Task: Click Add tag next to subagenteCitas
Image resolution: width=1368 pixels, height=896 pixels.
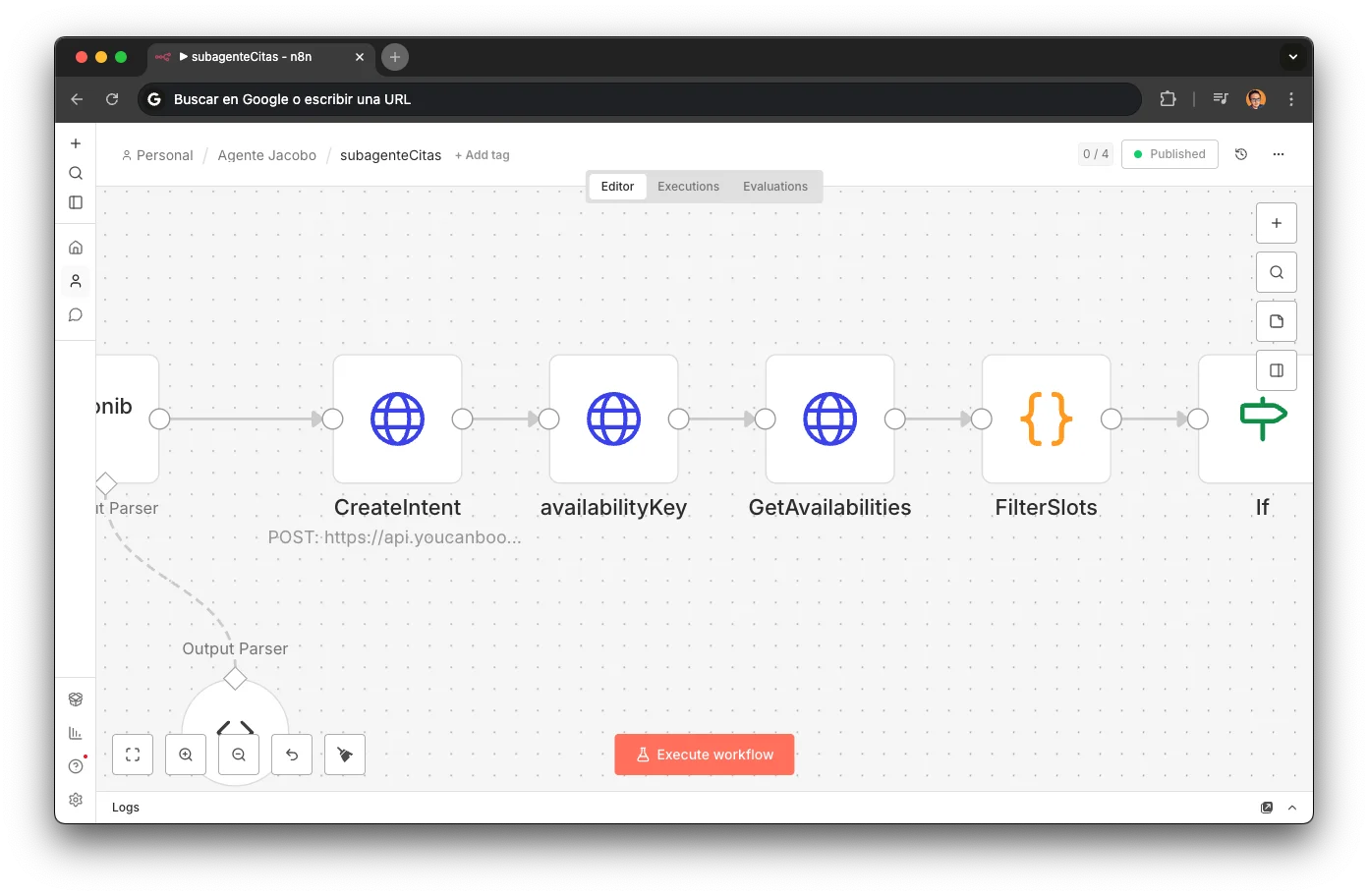Action: 482,154
